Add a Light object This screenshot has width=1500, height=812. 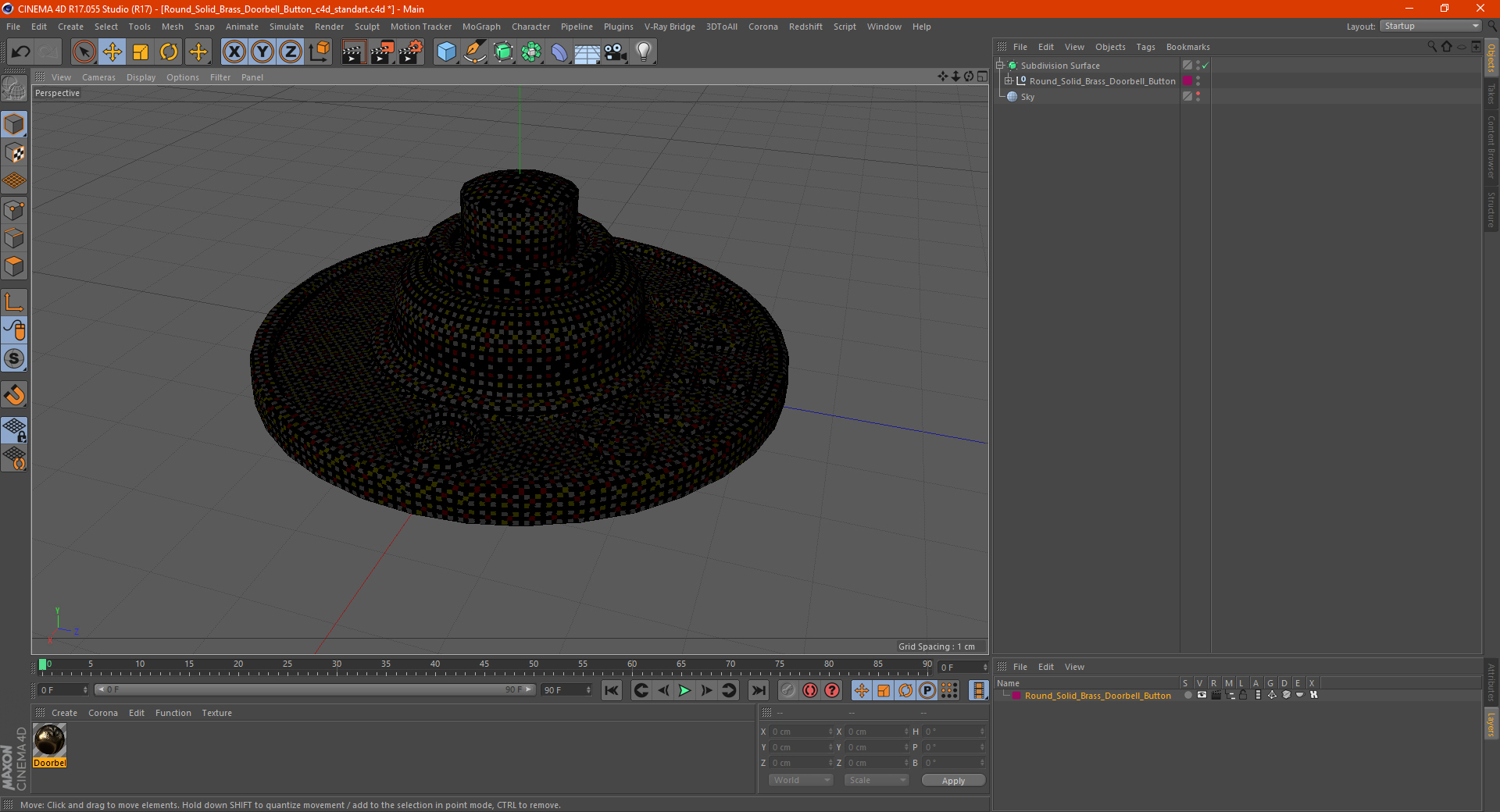pos(644,52)
